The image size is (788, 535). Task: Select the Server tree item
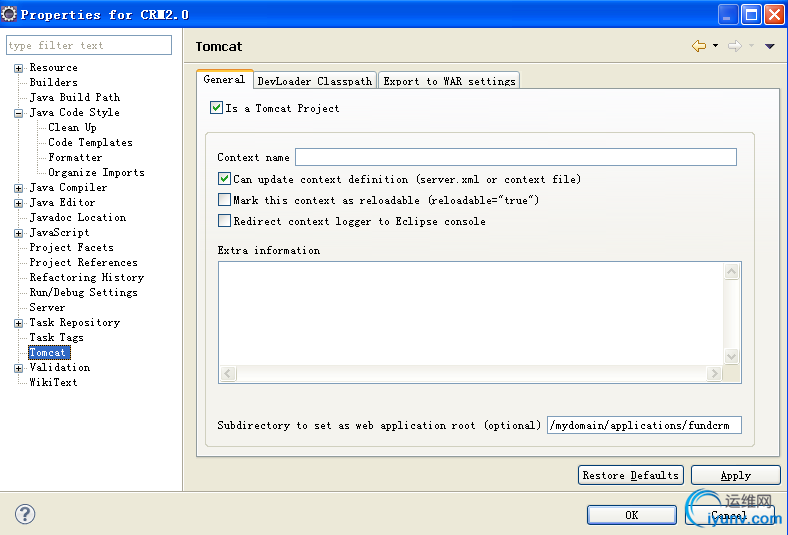[47, 307]
